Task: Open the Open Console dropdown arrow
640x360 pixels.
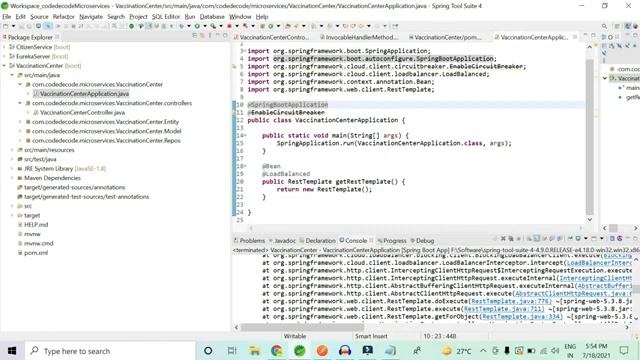Action: [602, 239]
